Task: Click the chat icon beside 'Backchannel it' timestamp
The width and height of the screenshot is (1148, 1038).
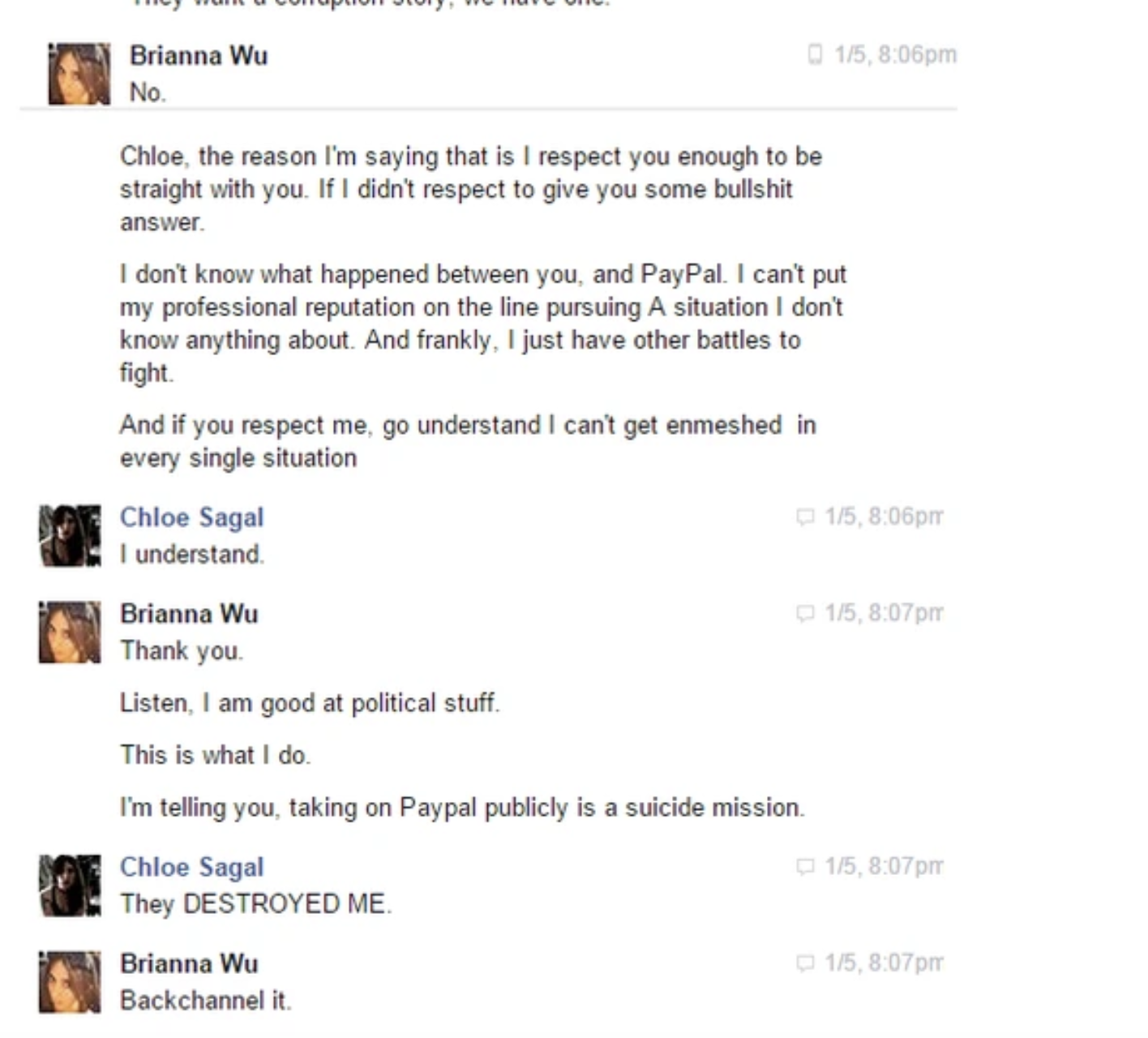Action: click(x=805, y=963)
